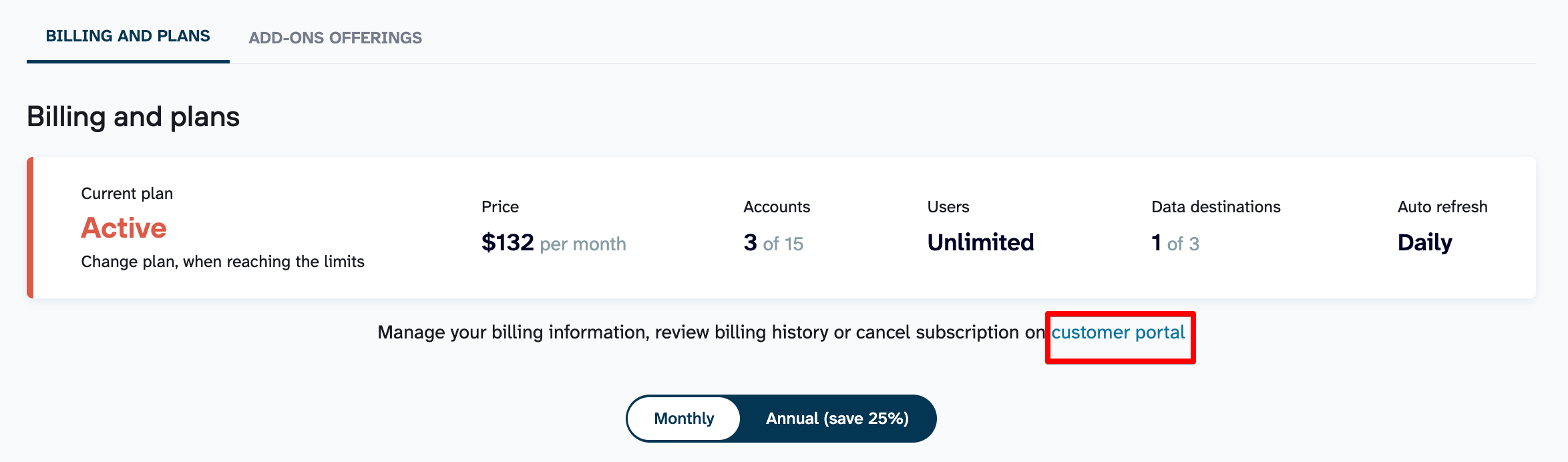
Task: Click the Price column label
Action: [x=500, y=207]
